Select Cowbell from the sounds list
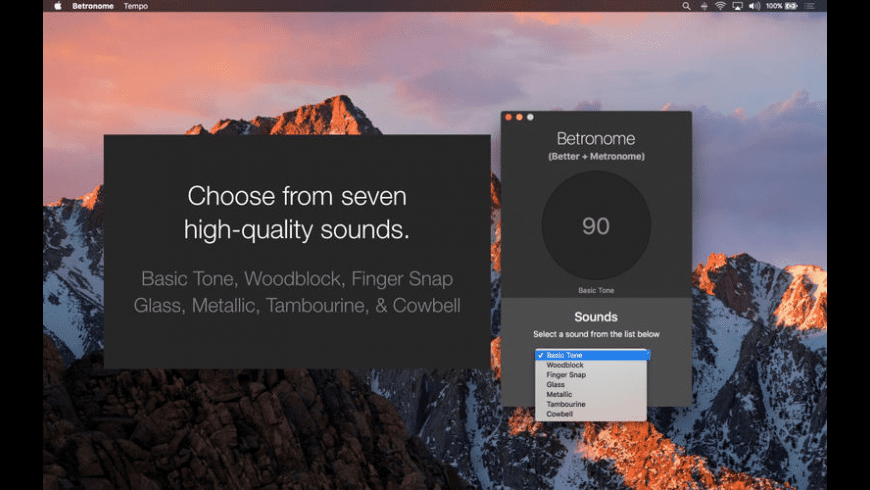 click(x=591, y=414)
